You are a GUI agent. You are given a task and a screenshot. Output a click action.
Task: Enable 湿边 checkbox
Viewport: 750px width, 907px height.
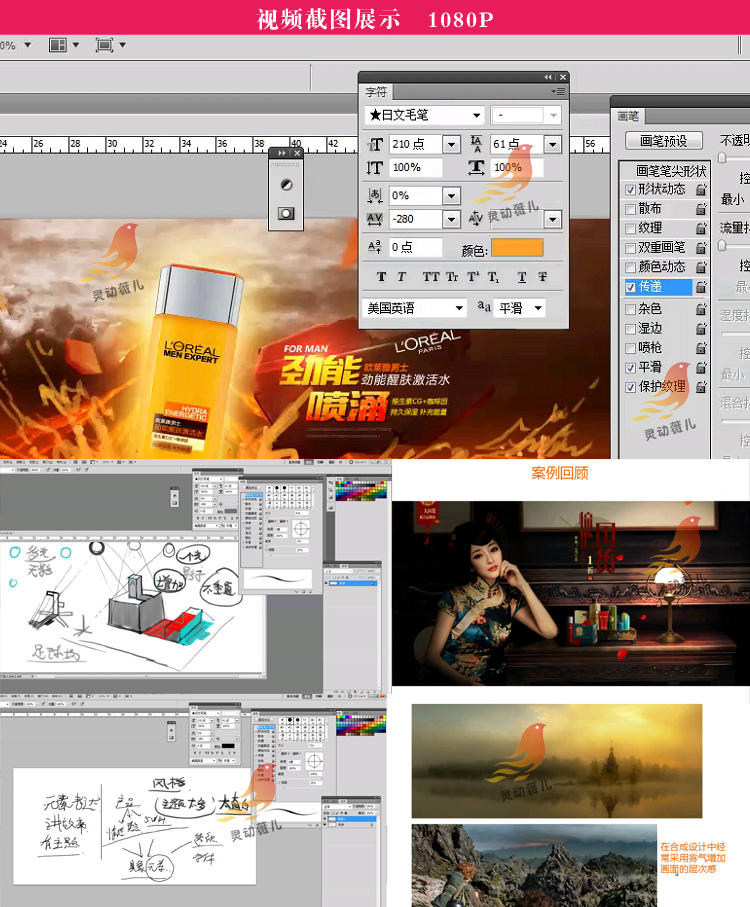point(630,329)
